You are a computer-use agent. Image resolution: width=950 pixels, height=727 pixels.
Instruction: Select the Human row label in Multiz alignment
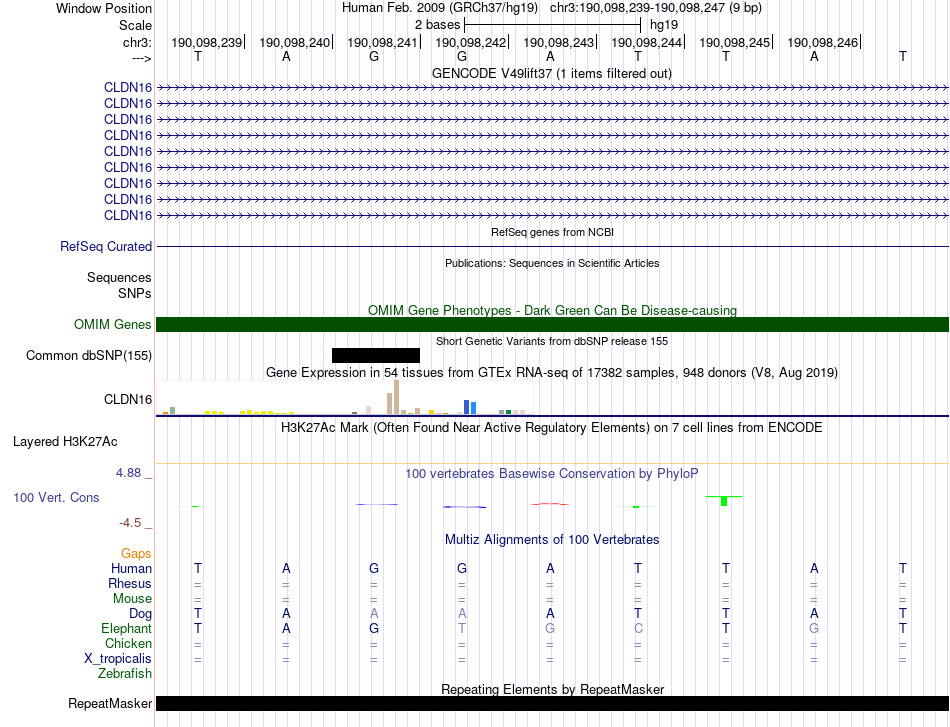coord(131,568)
